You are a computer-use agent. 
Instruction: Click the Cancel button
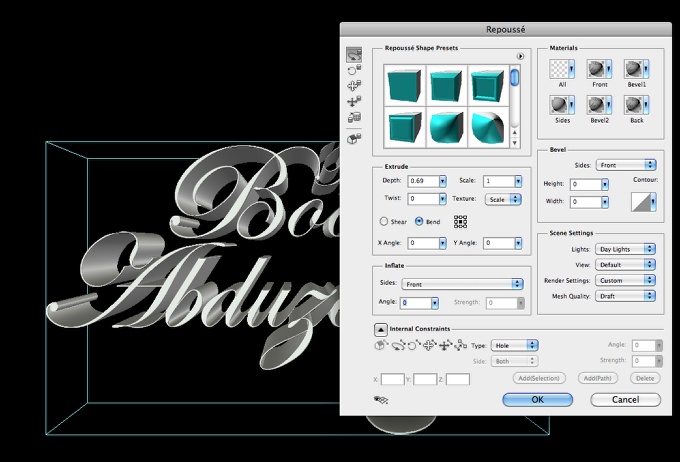625,399
